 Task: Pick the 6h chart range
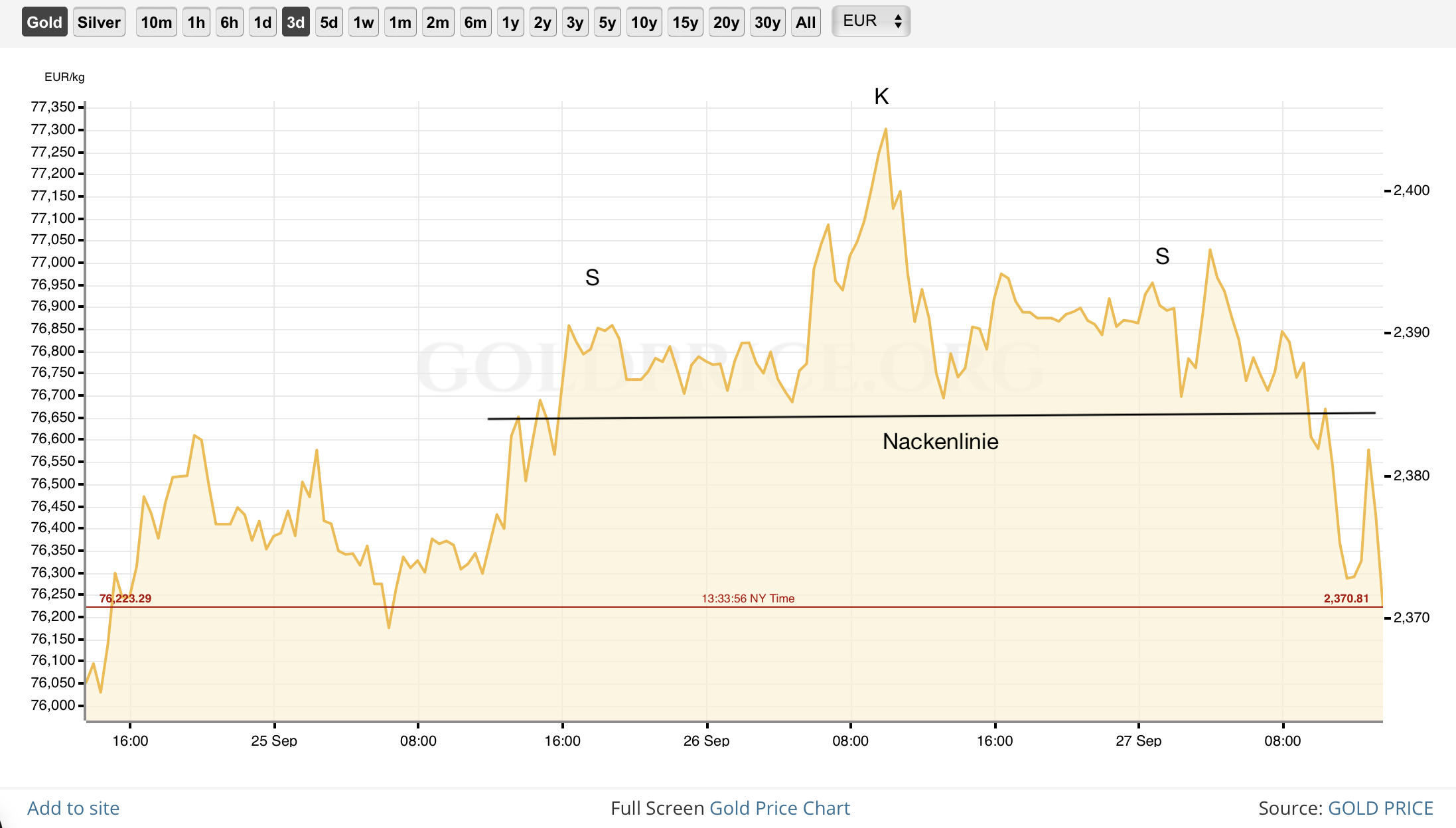point(229,22)
